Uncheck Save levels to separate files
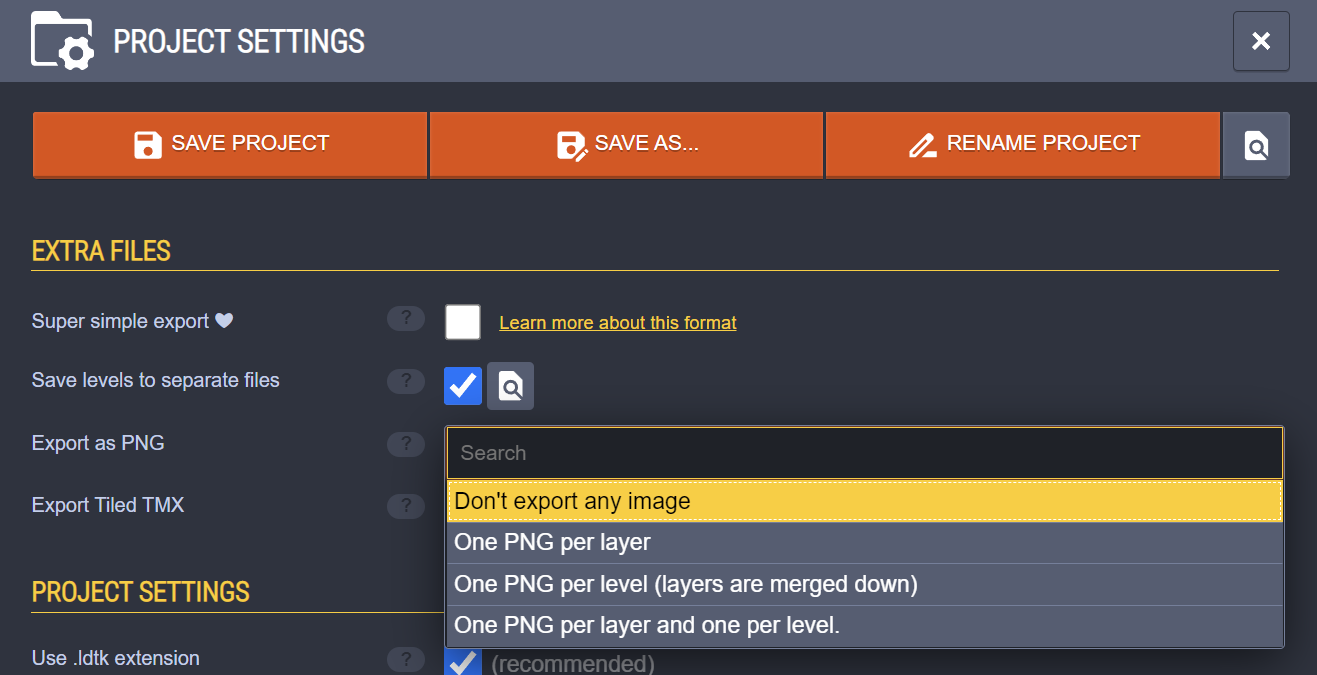Viewport: 1317px width, 675px height. pos(463,385)
